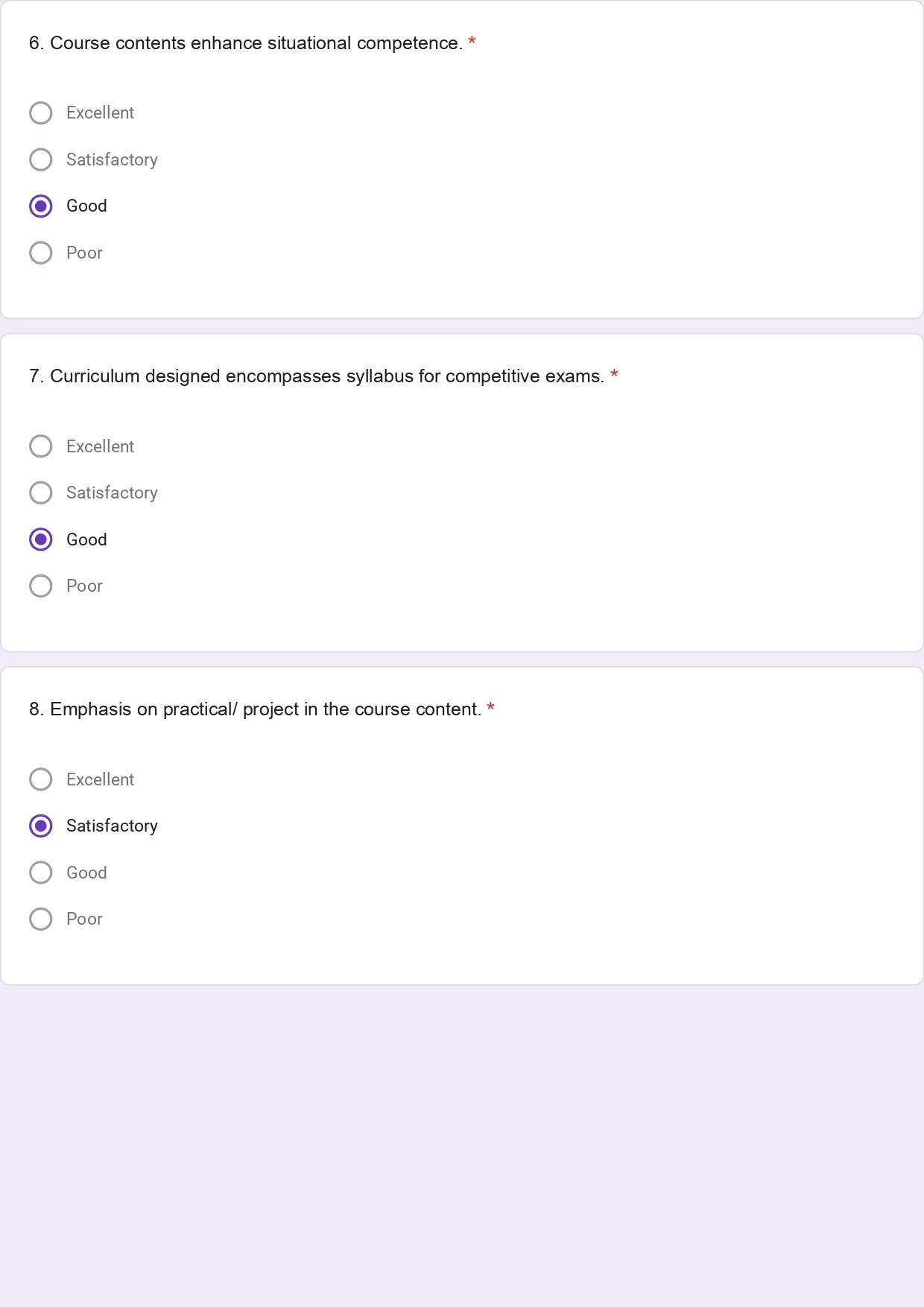Mark Poor for question 8 practical/project emphasis

tap(41, 919)
